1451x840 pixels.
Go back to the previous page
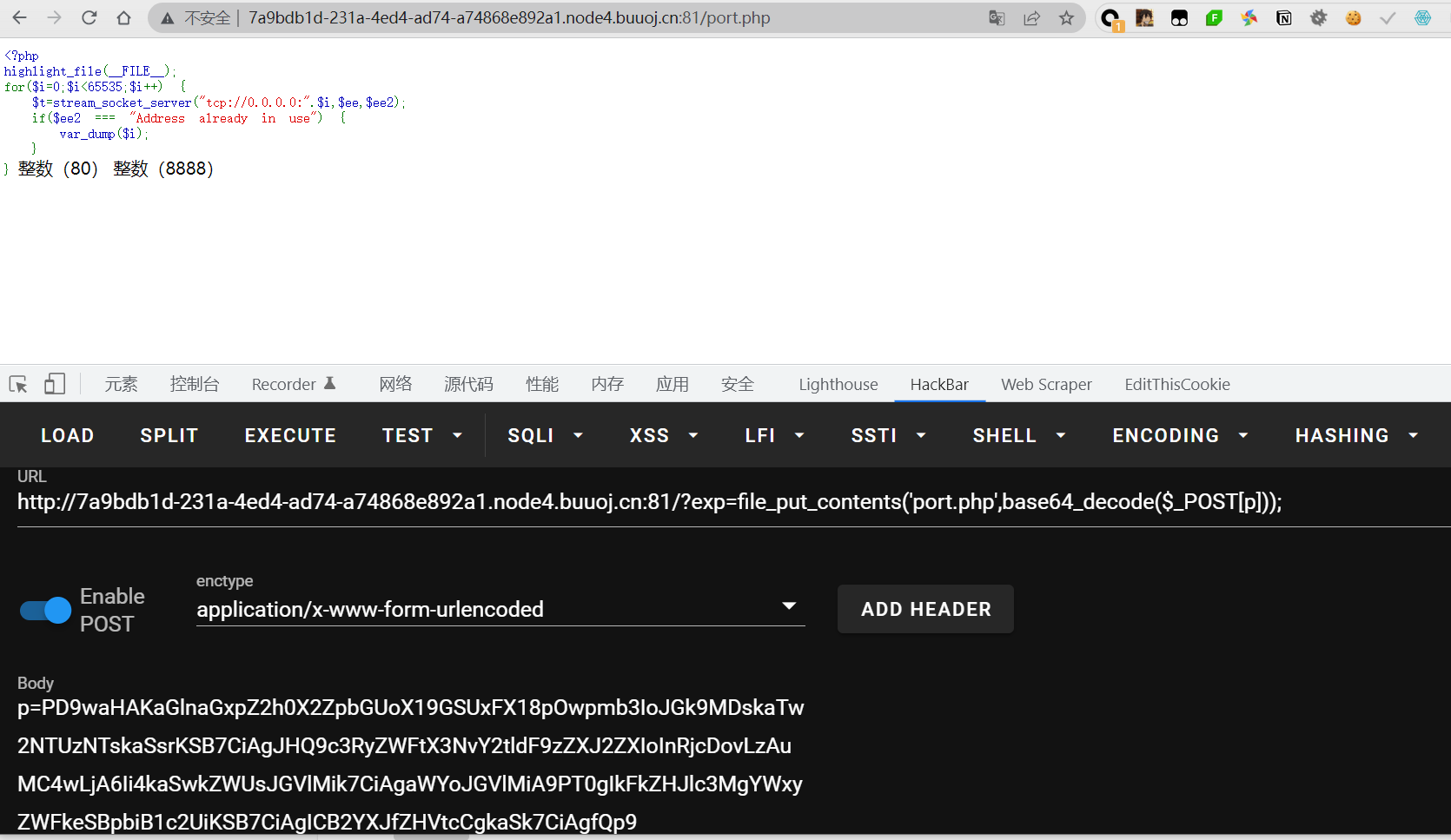pyautogui.click(x=19, y=17)
